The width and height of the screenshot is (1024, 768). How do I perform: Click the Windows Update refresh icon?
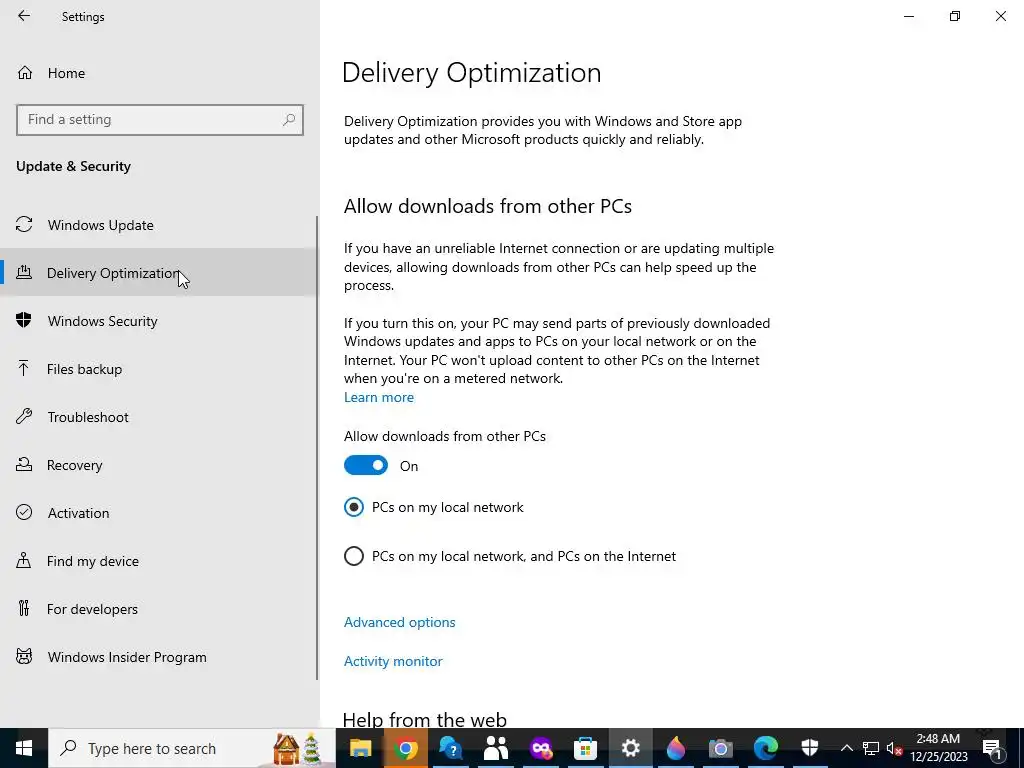click(24, 225)
